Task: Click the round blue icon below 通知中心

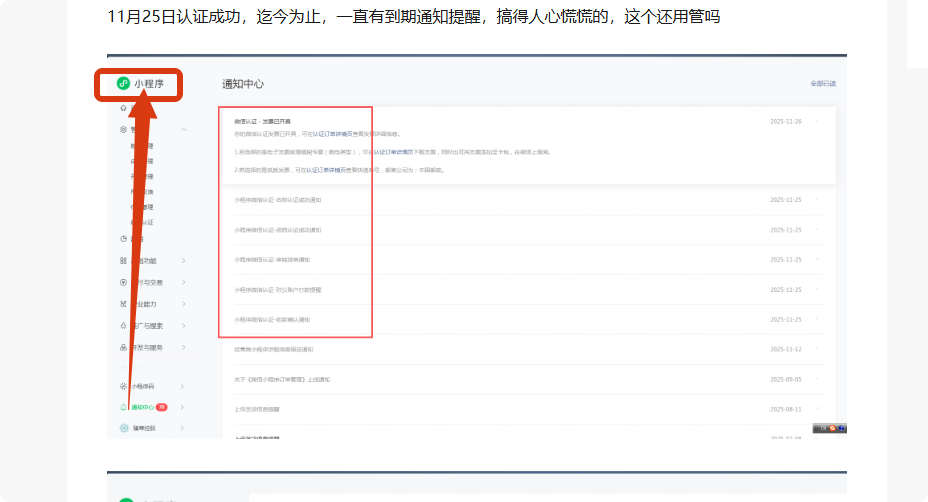Action: pyautogui.click(x=124, y=428)
